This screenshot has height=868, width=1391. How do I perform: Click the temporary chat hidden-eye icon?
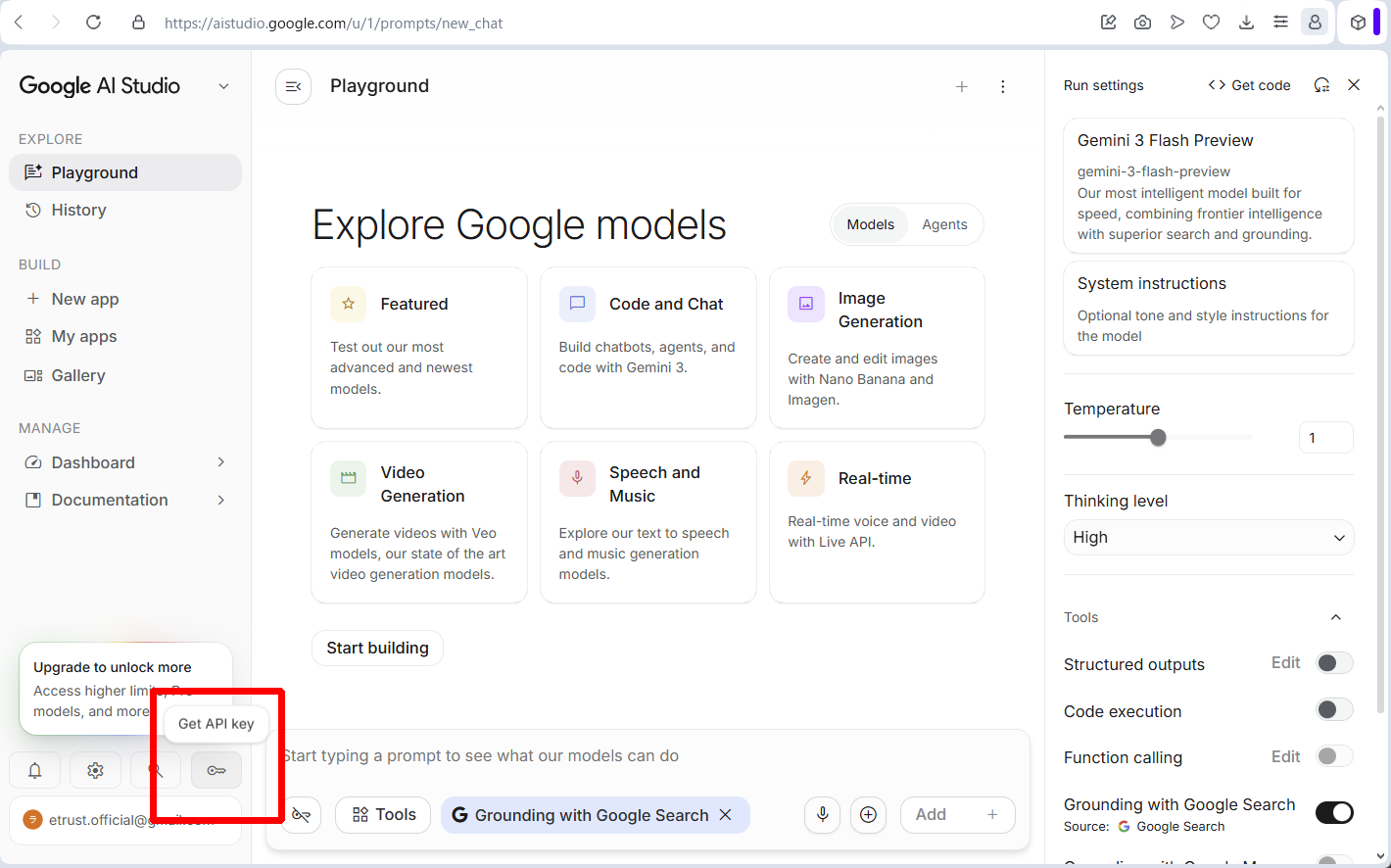click(301, 814)
